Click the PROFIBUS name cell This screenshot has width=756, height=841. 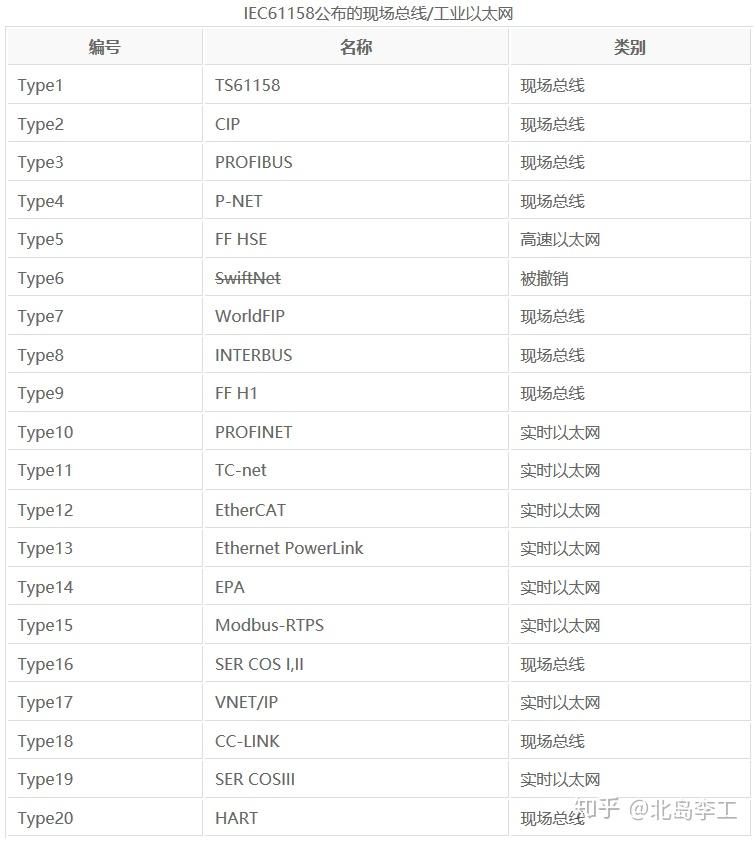click(253, 162)
